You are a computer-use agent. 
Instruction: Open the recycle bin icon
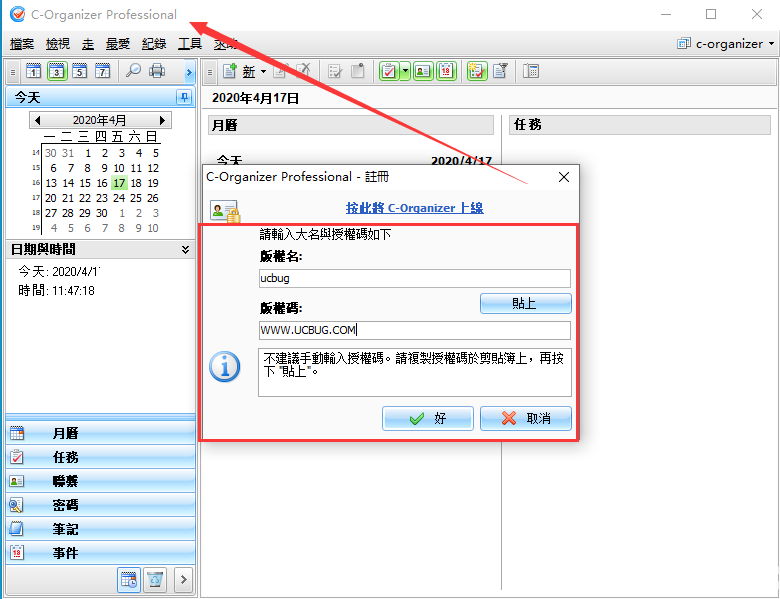click(155, 580)
